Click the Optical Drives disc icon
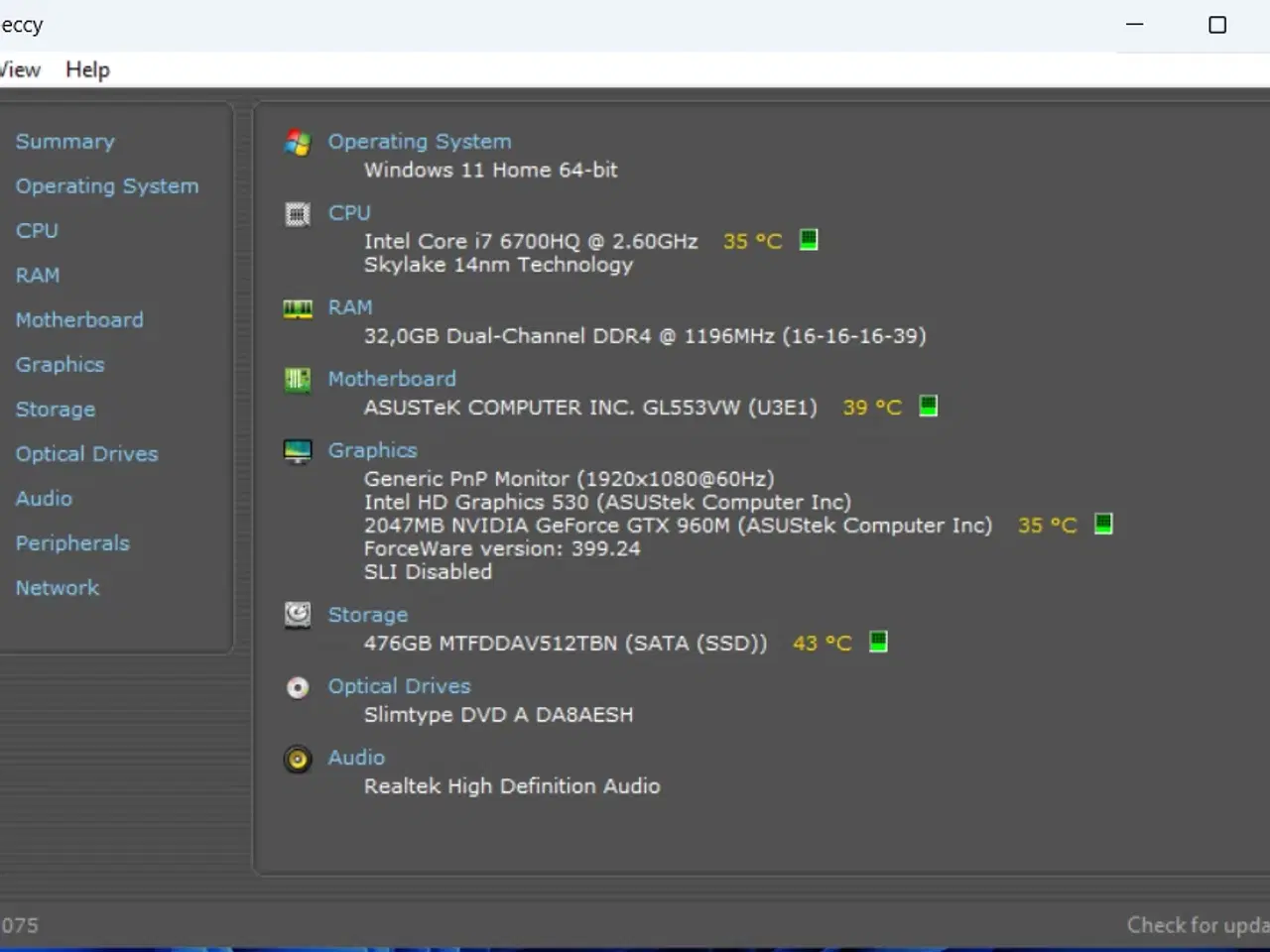Screen dimensions: 1270x952 298,687
